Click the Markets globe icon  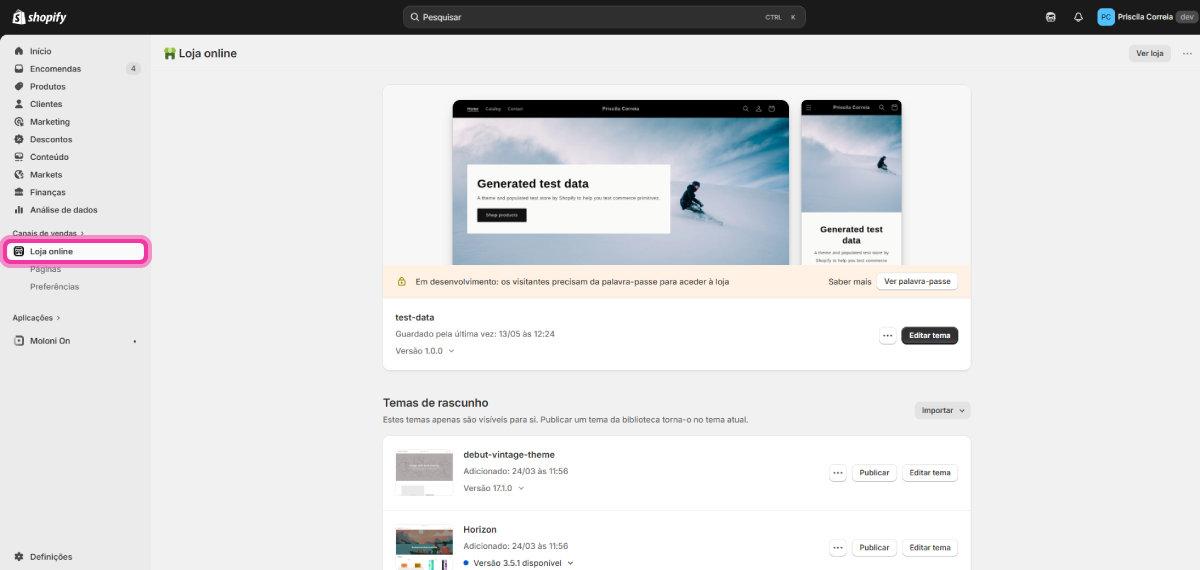(x=19, y=175)
